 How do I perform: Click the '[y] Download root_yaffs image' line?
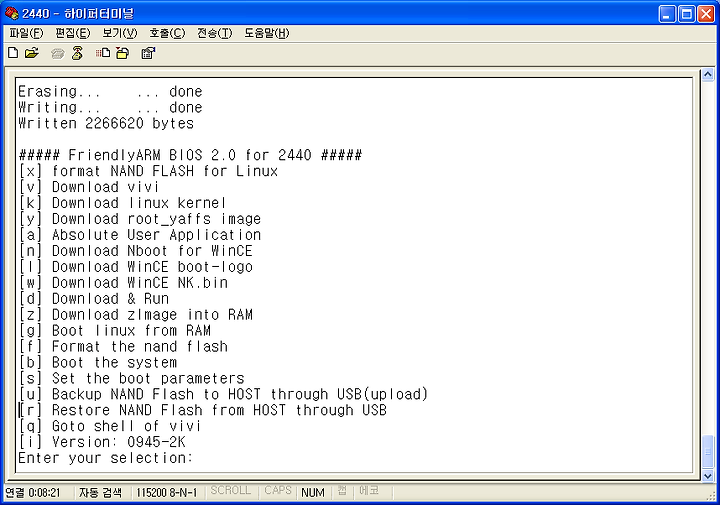click(x=140, y=219)
